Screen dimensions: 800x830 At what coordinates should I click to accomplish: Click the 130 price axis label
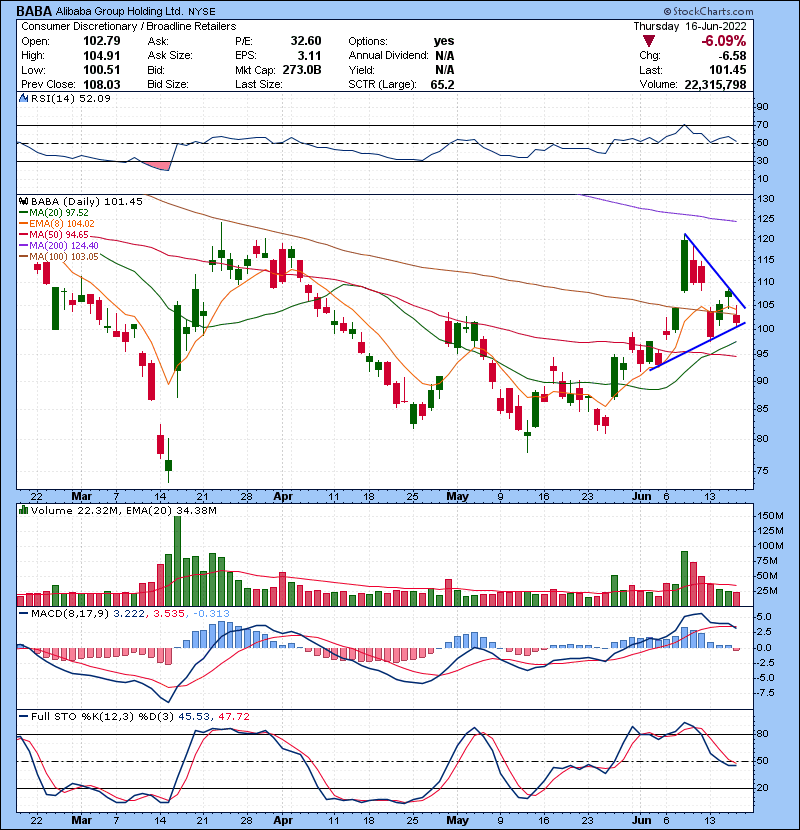[766, 199]
